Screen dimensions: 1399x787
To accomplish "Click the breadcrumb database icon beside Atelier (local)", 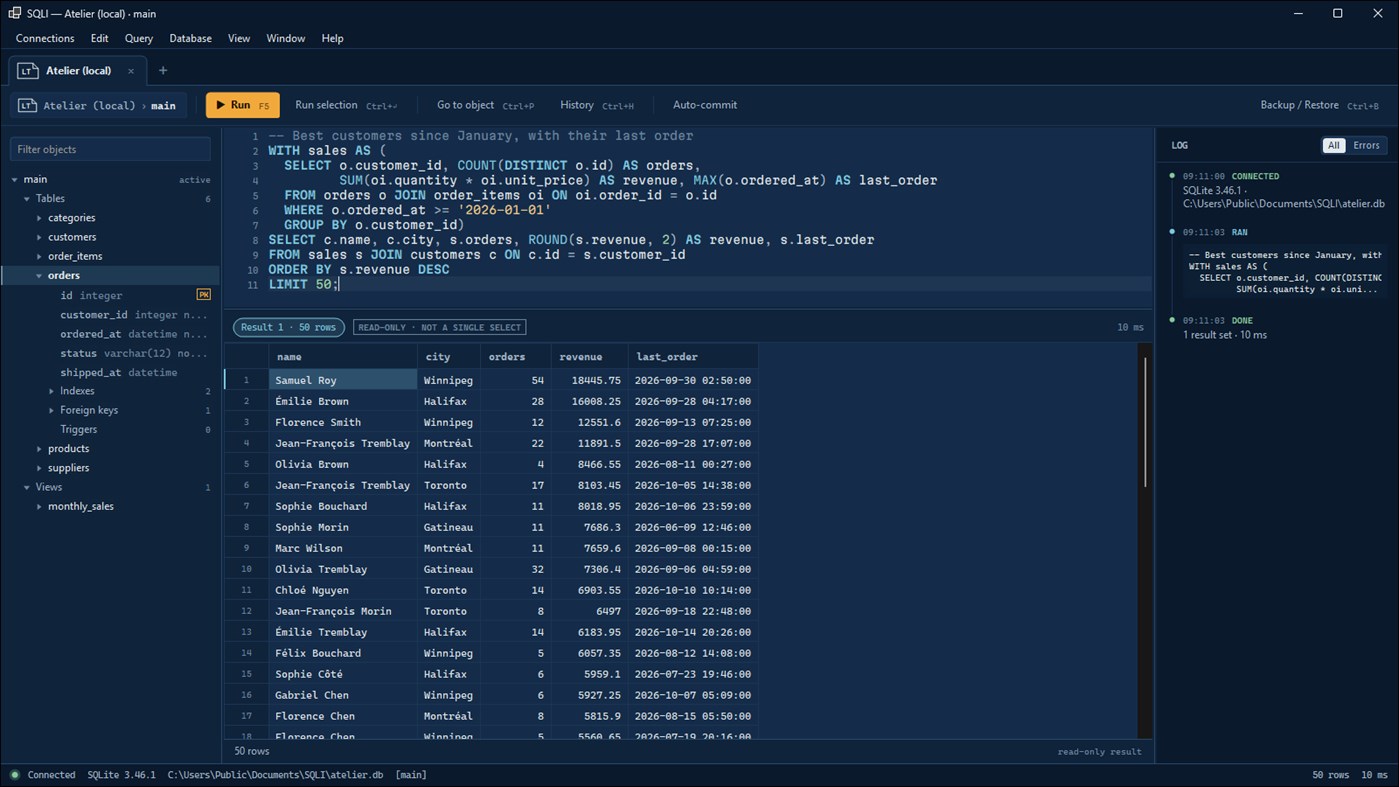I will tap(27, 105).
